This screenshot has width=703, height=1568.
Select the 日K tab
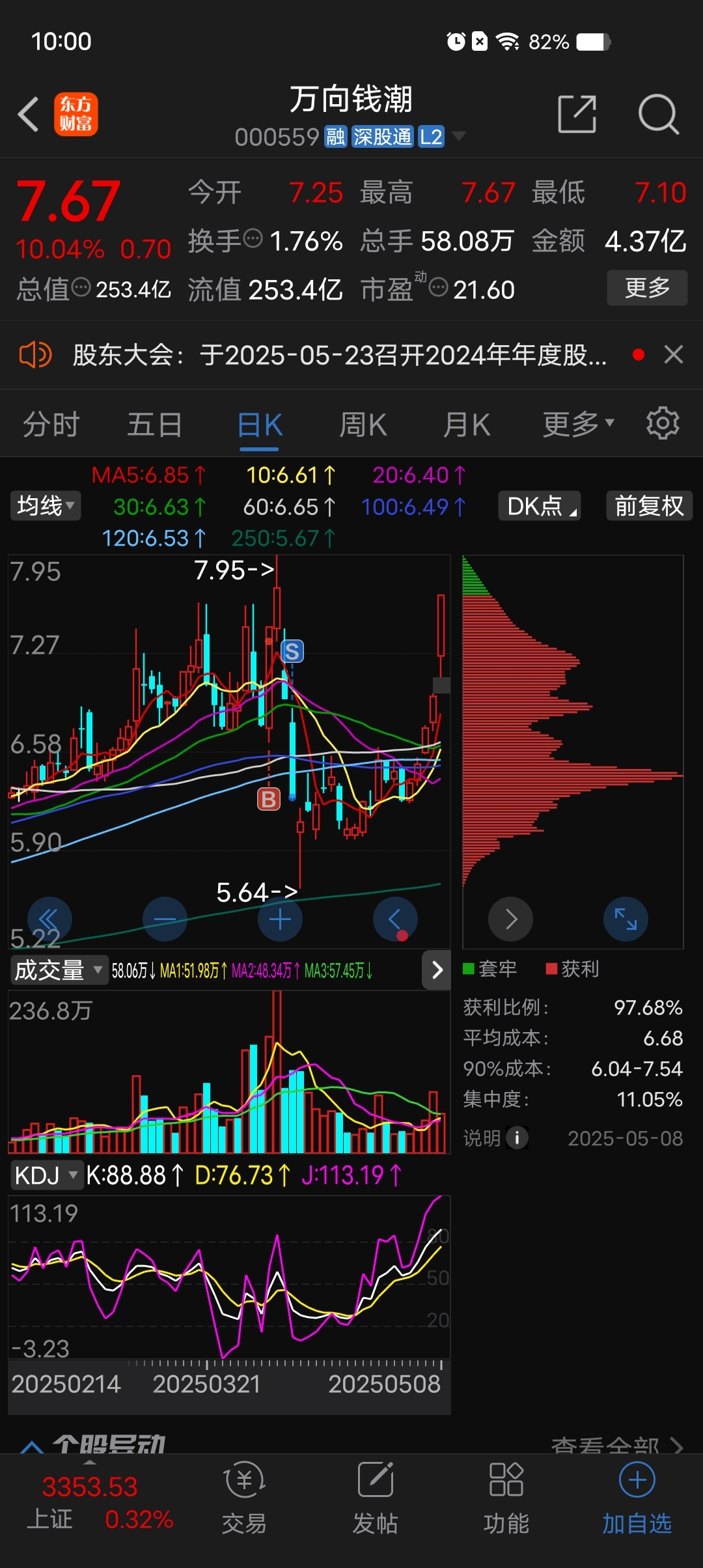point(259,425)
